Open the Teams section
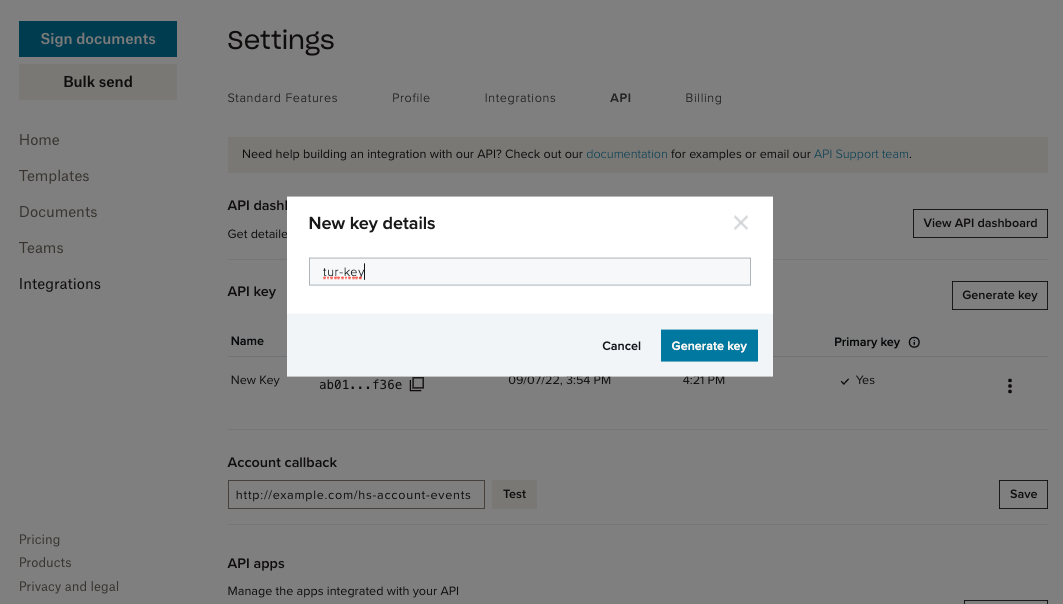1063x604 pixels. (x=40, y=247)
